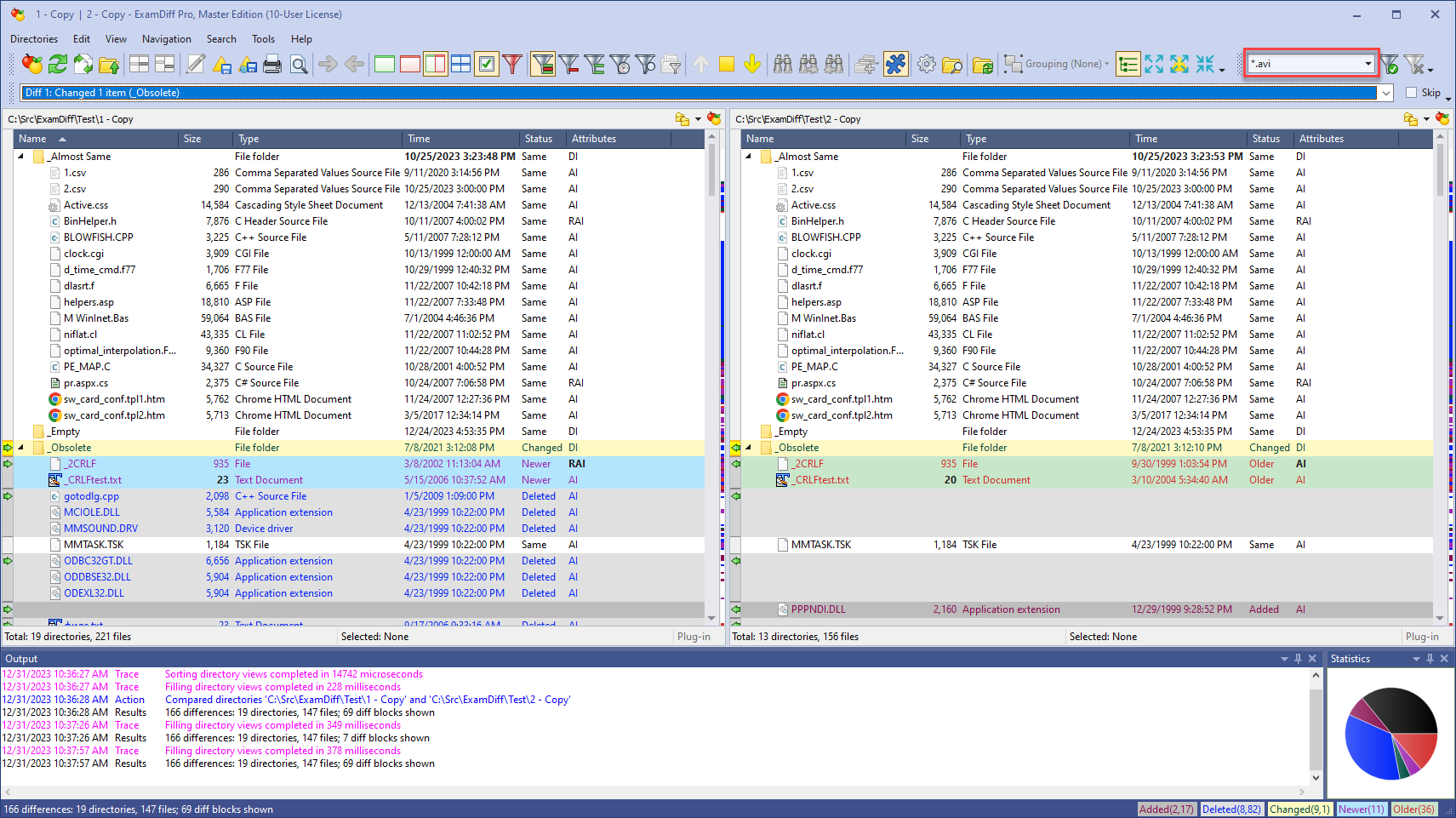Open left pane path history dropdown

[x=698, y=119]
